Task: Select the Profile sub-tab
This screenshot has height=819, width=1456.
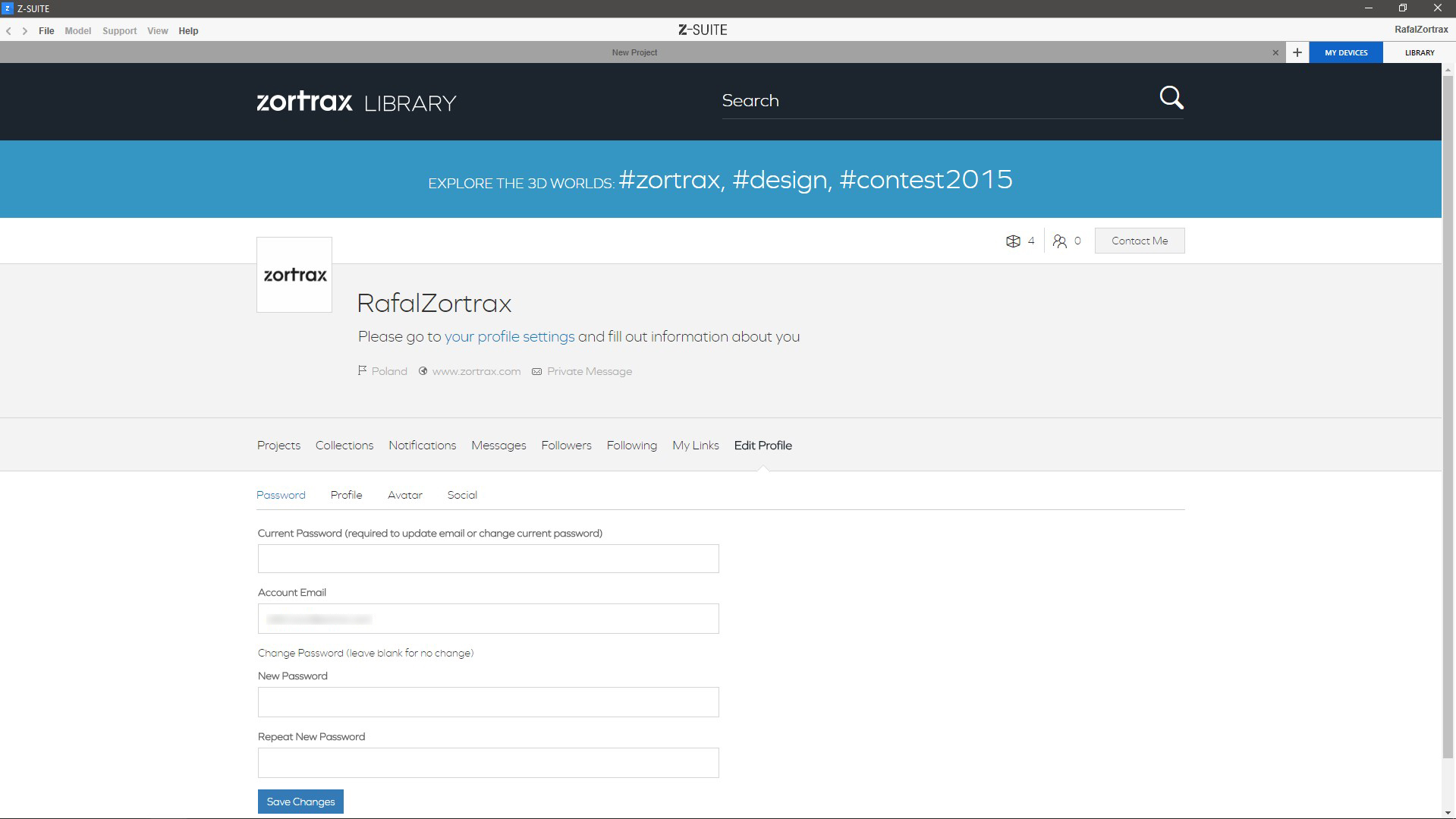Action: (x=346, y=495)
